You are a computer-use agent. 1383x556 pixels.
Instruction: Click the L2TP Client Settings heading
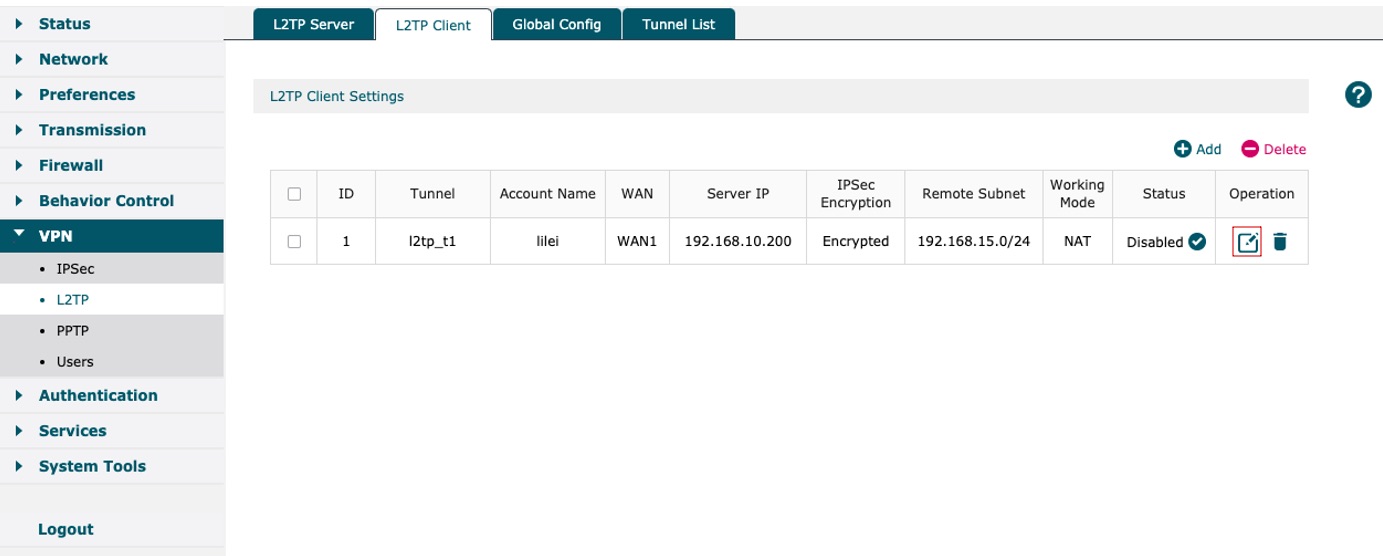[x=337, y=97]
